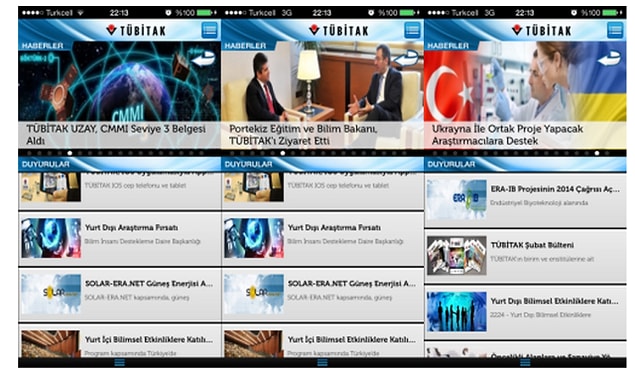635x375 pixels.
Task: Open the HABERLER label on the third screen
Action: pos(448,46)
